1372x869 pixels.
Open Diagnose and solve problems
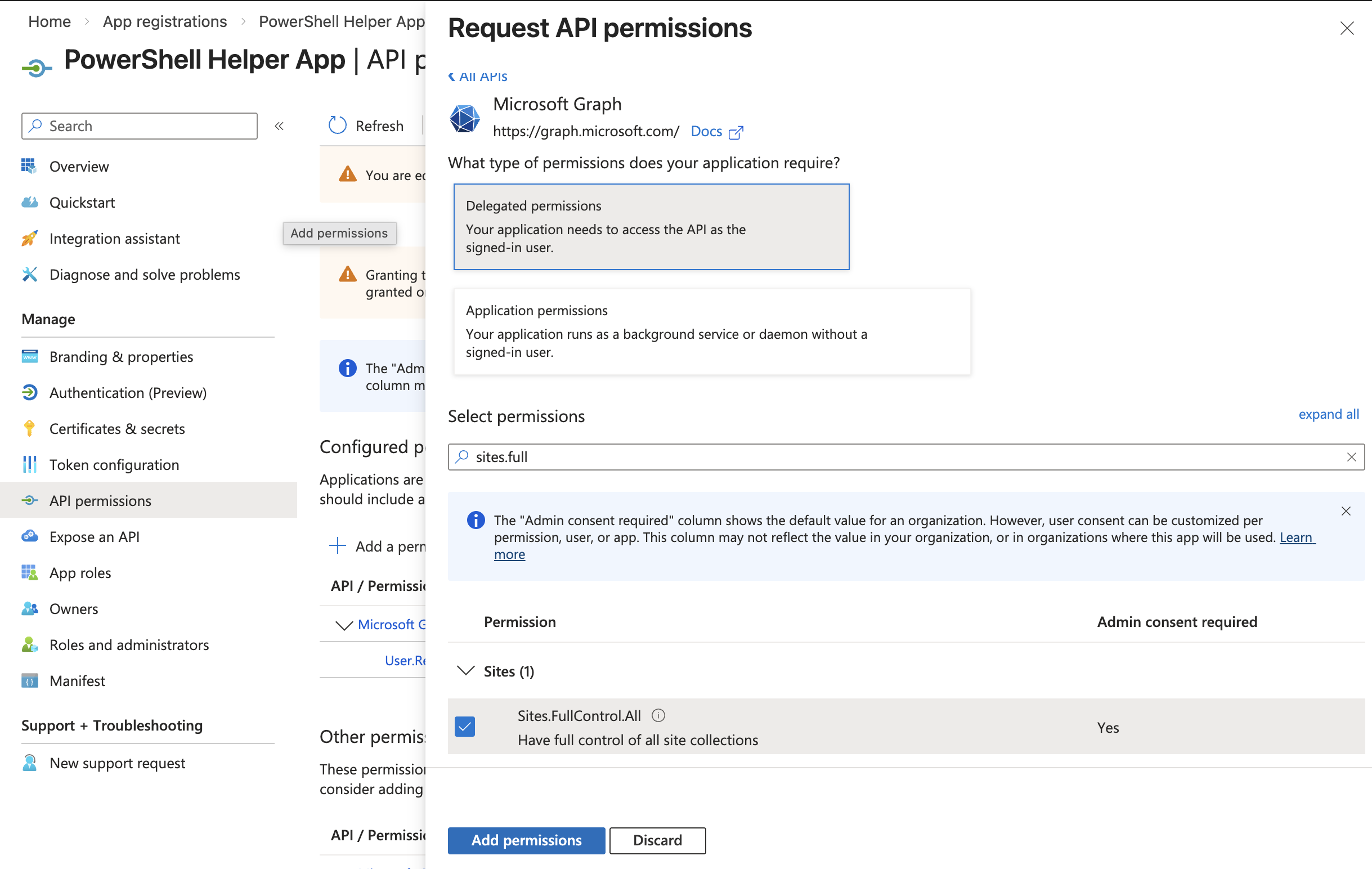click(145, 274)
